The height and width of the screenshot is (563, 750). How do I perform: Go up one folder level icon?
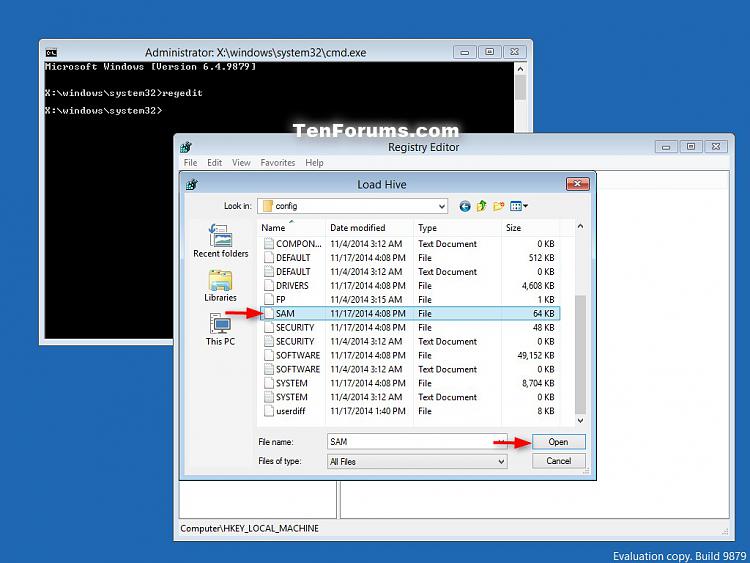tap(482, 206)
